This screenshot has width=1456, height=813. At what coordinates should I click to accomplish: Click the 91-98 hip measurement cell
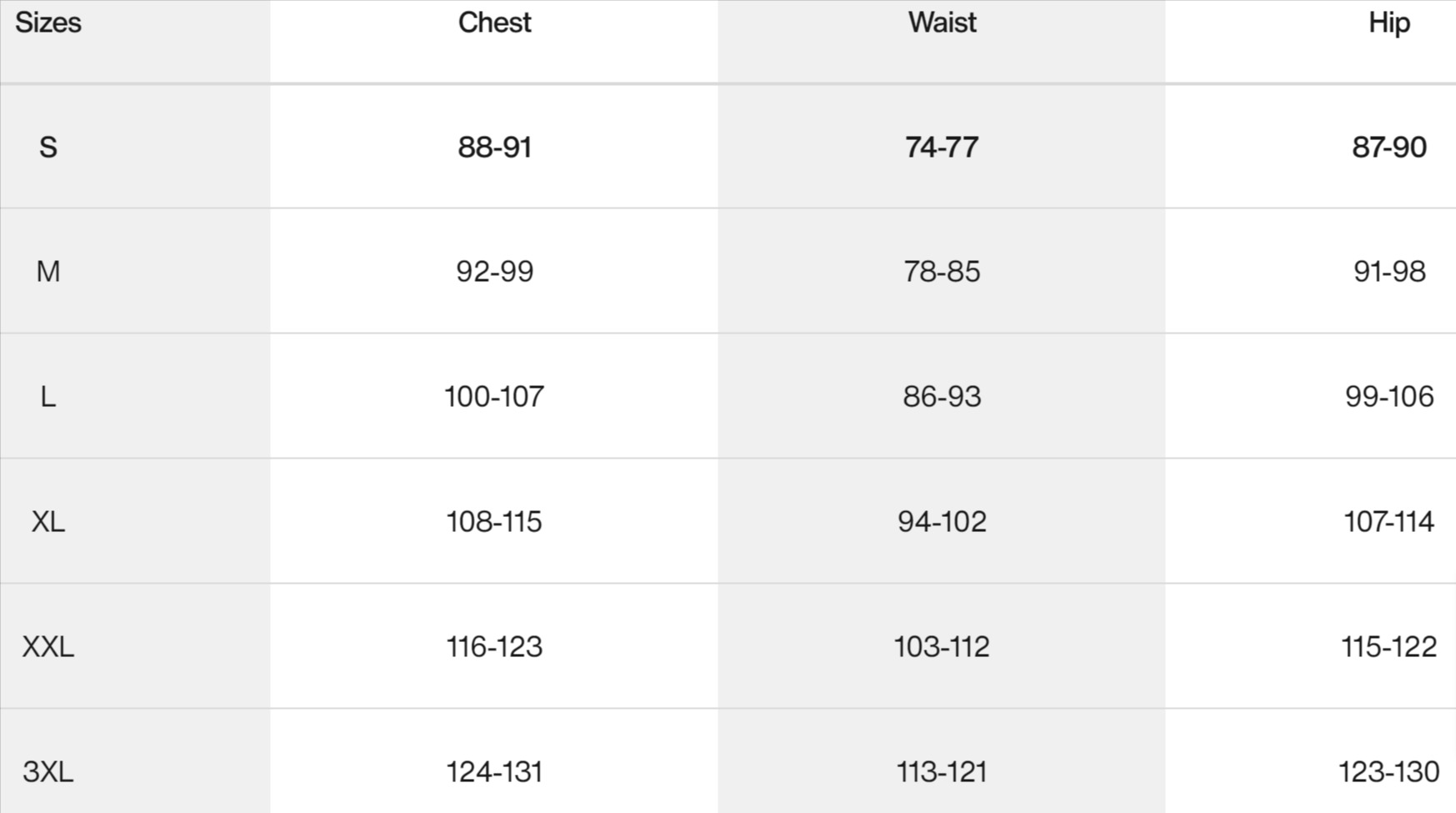[1388, 272]
